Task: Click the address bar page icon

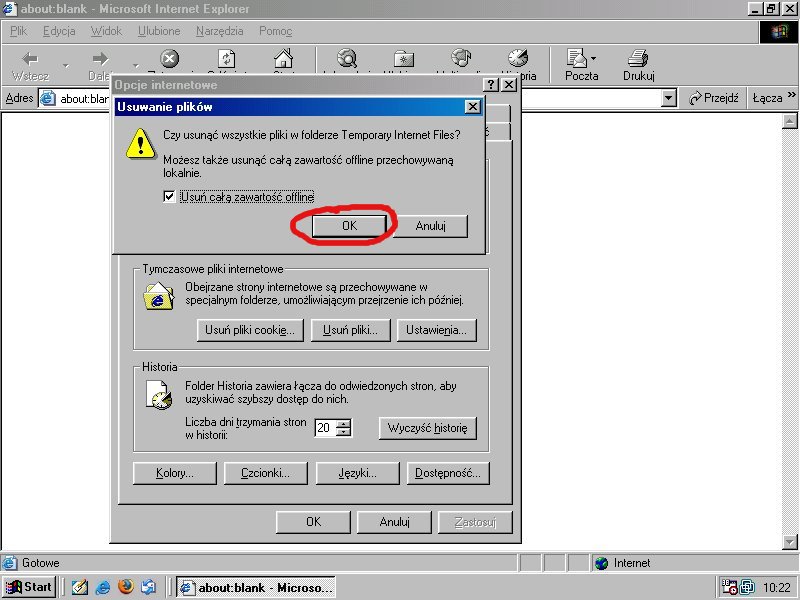Action: click(x=47, y=98)
